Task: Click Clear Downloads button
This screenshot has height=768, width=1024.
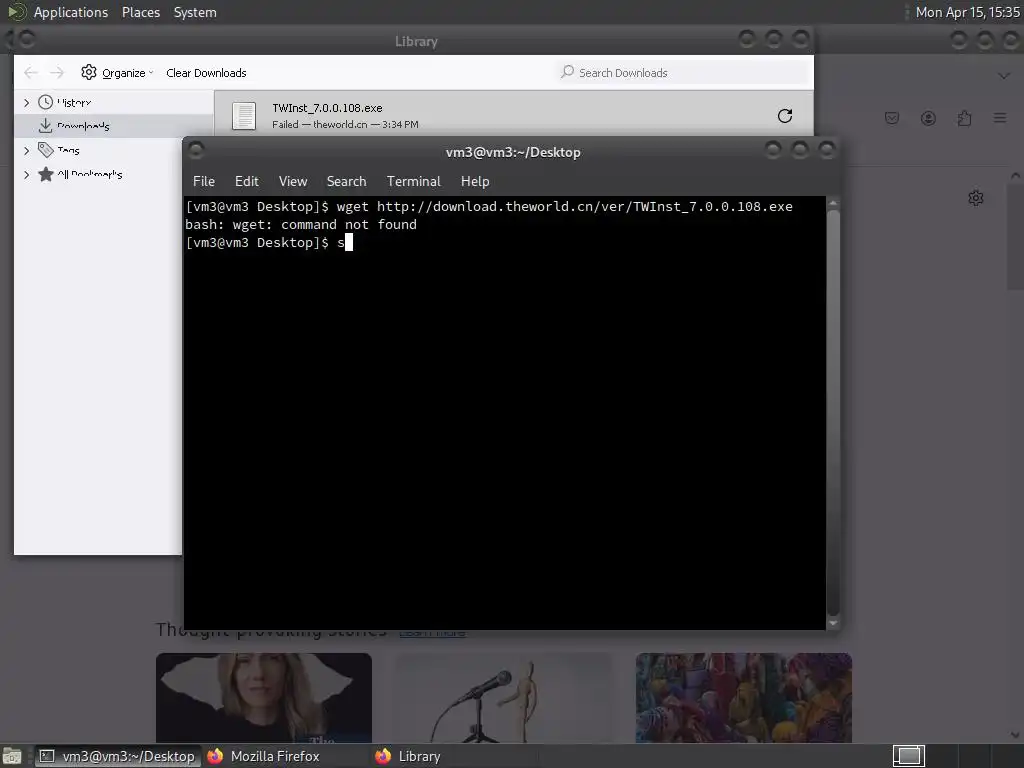Action: coord(206,73)
